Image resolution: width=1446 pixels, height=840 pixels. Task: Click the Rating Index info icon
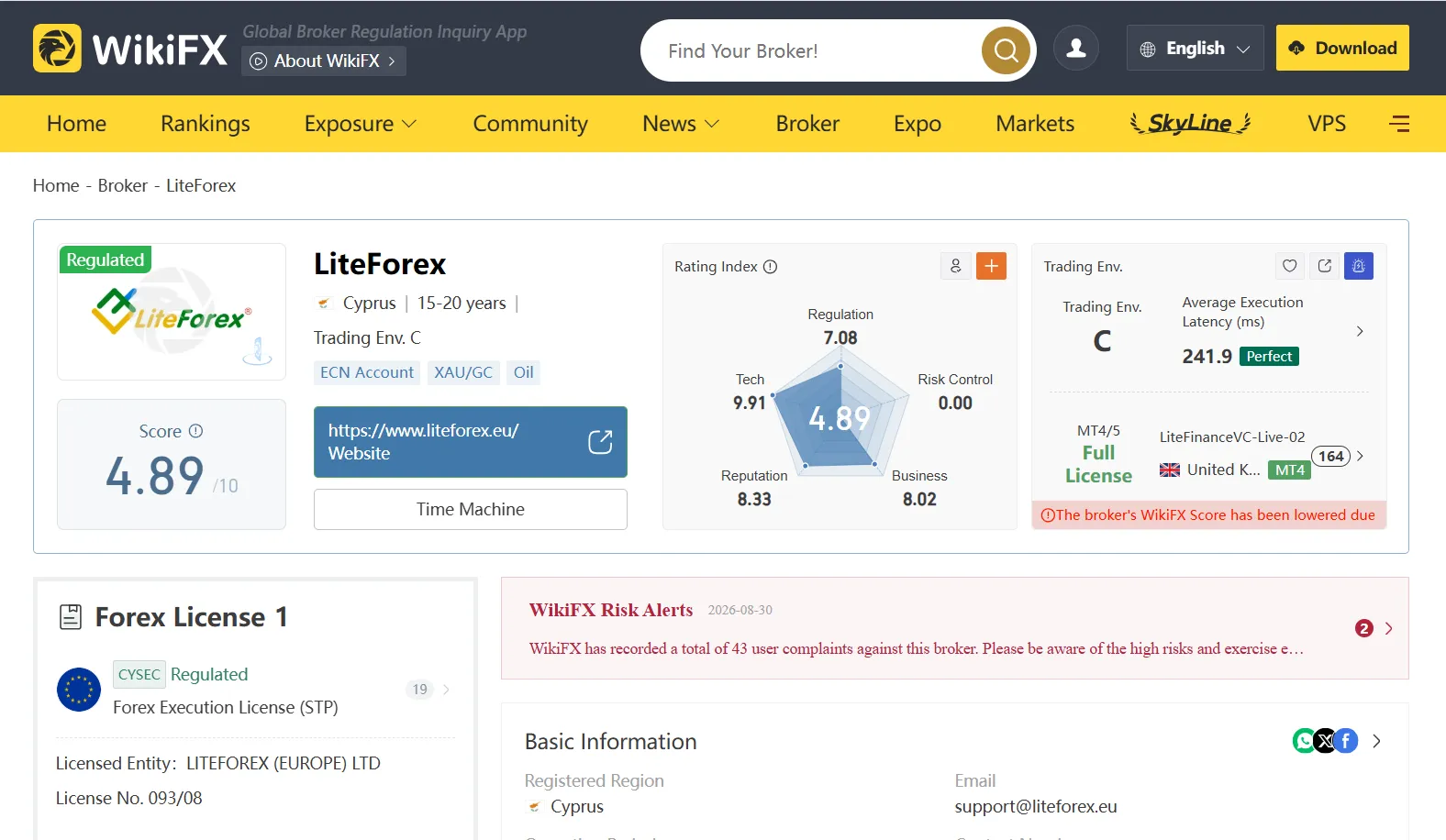click(x=771, y=267)
